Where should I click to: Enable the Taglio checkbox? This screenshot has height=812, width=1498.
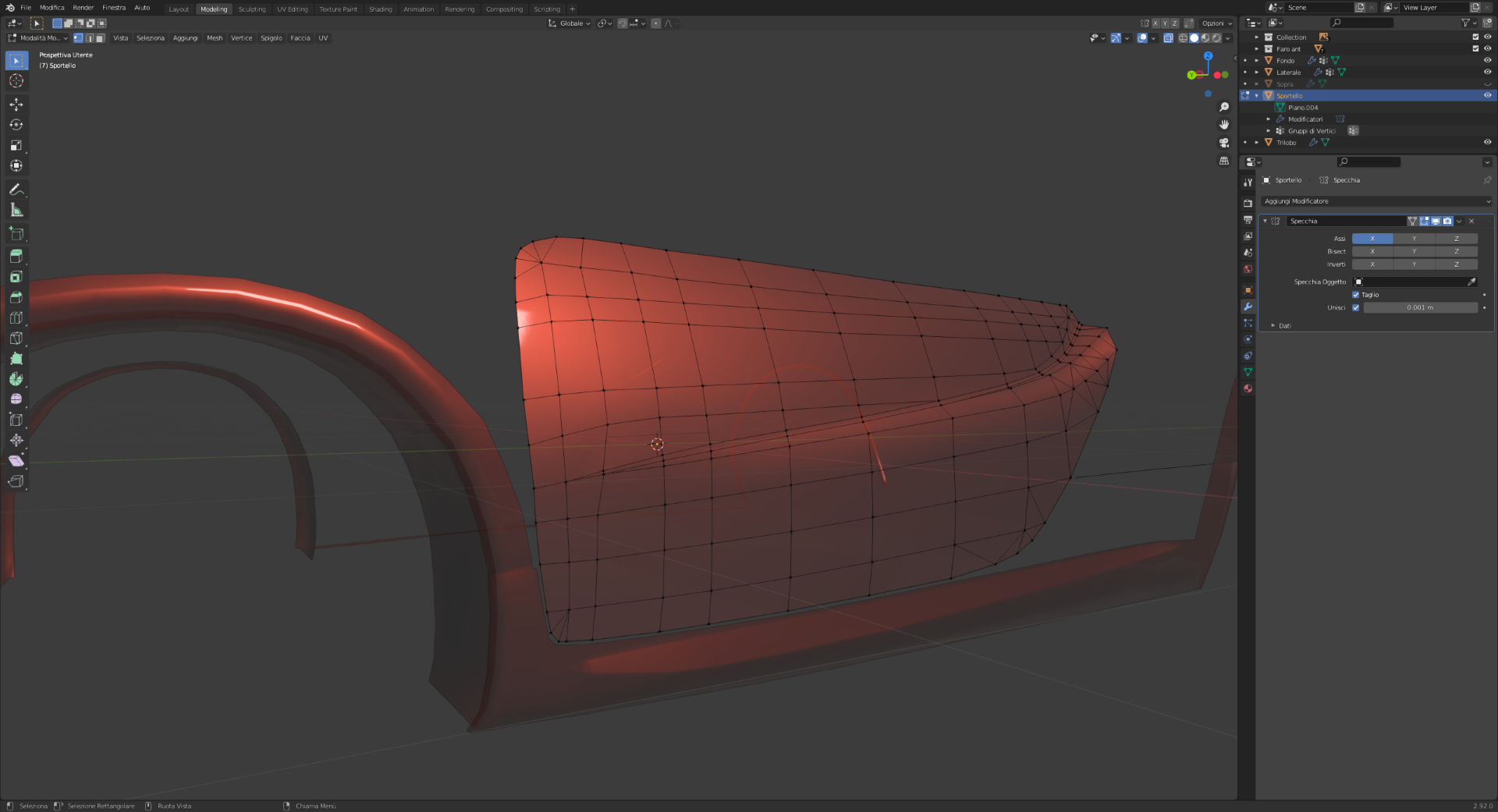(x=1355, y=295)
